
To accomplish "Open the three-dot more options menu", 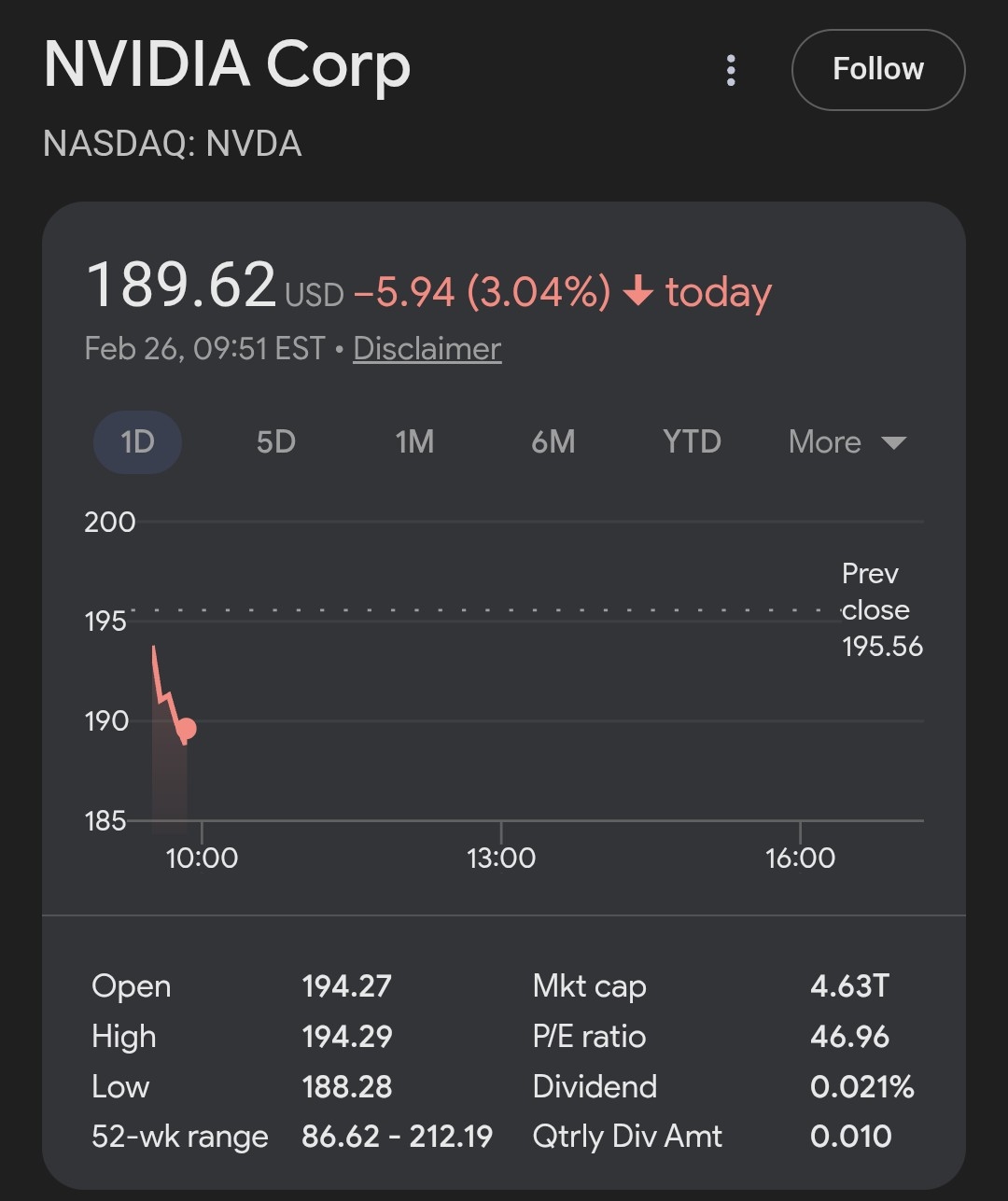I will [731, 70].
